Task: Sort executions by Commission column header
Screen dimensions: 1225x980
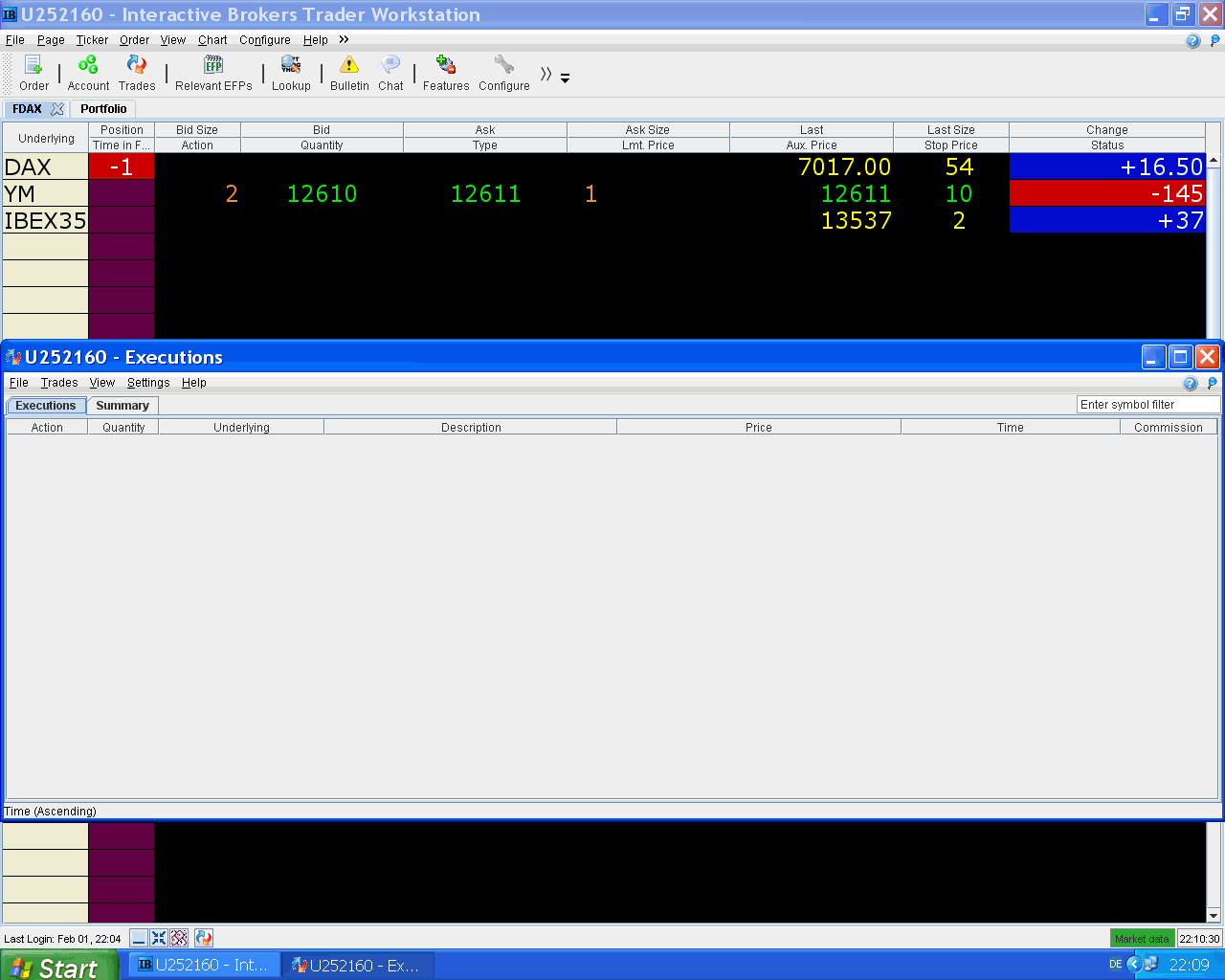Action: click(1169, 428)
